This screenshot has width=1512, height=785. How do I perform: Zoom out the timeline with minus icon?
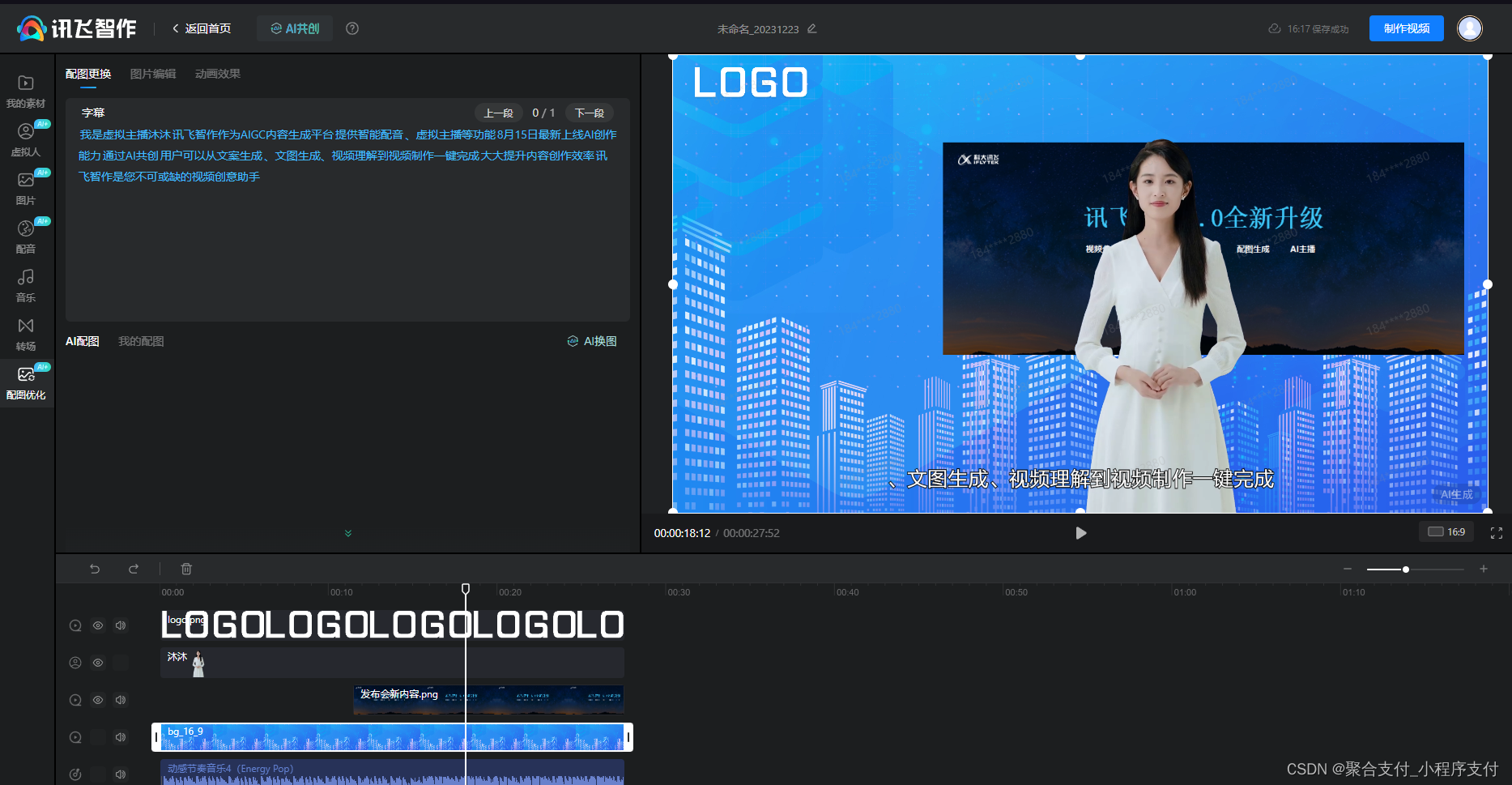click(1348, 569)
